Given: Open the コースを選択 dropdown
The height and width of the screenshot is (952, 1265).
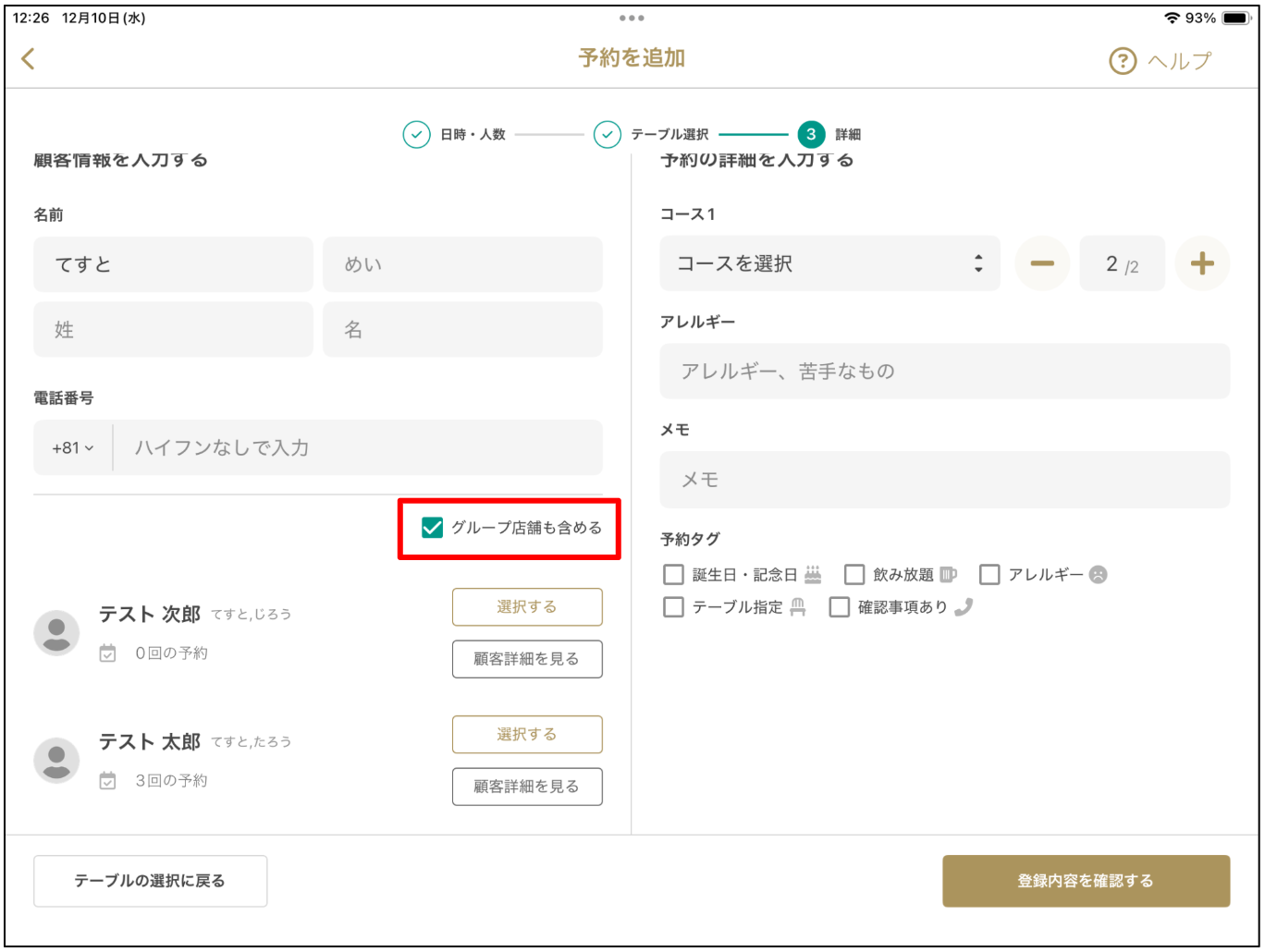Looking at the screenshot, I should [829, 263].
